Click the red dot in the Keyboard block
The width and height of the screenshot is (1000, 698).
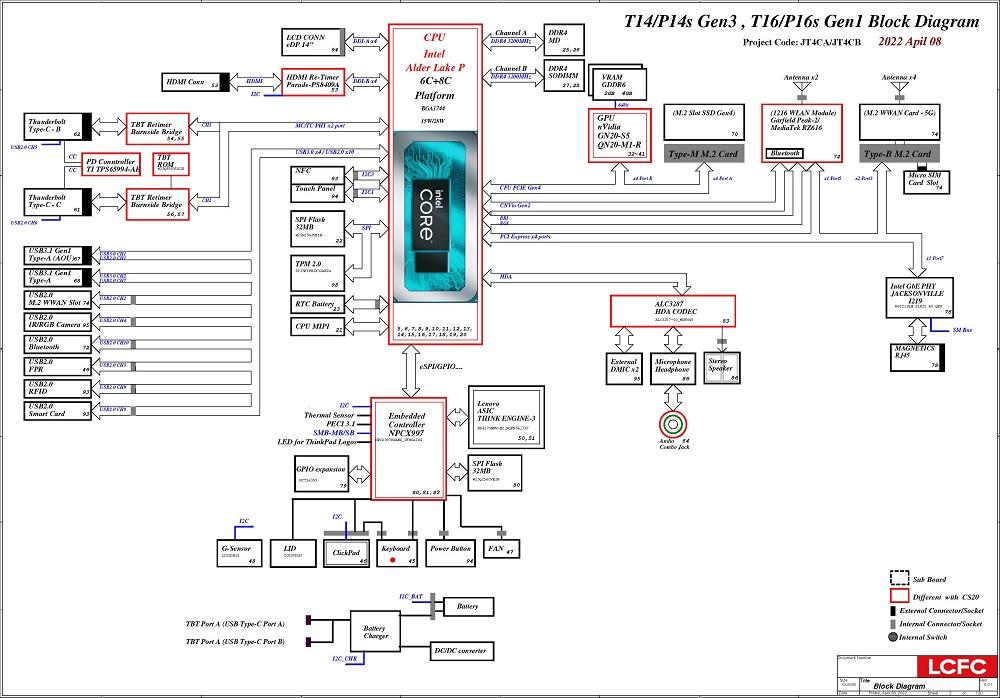tap(393, 560)
